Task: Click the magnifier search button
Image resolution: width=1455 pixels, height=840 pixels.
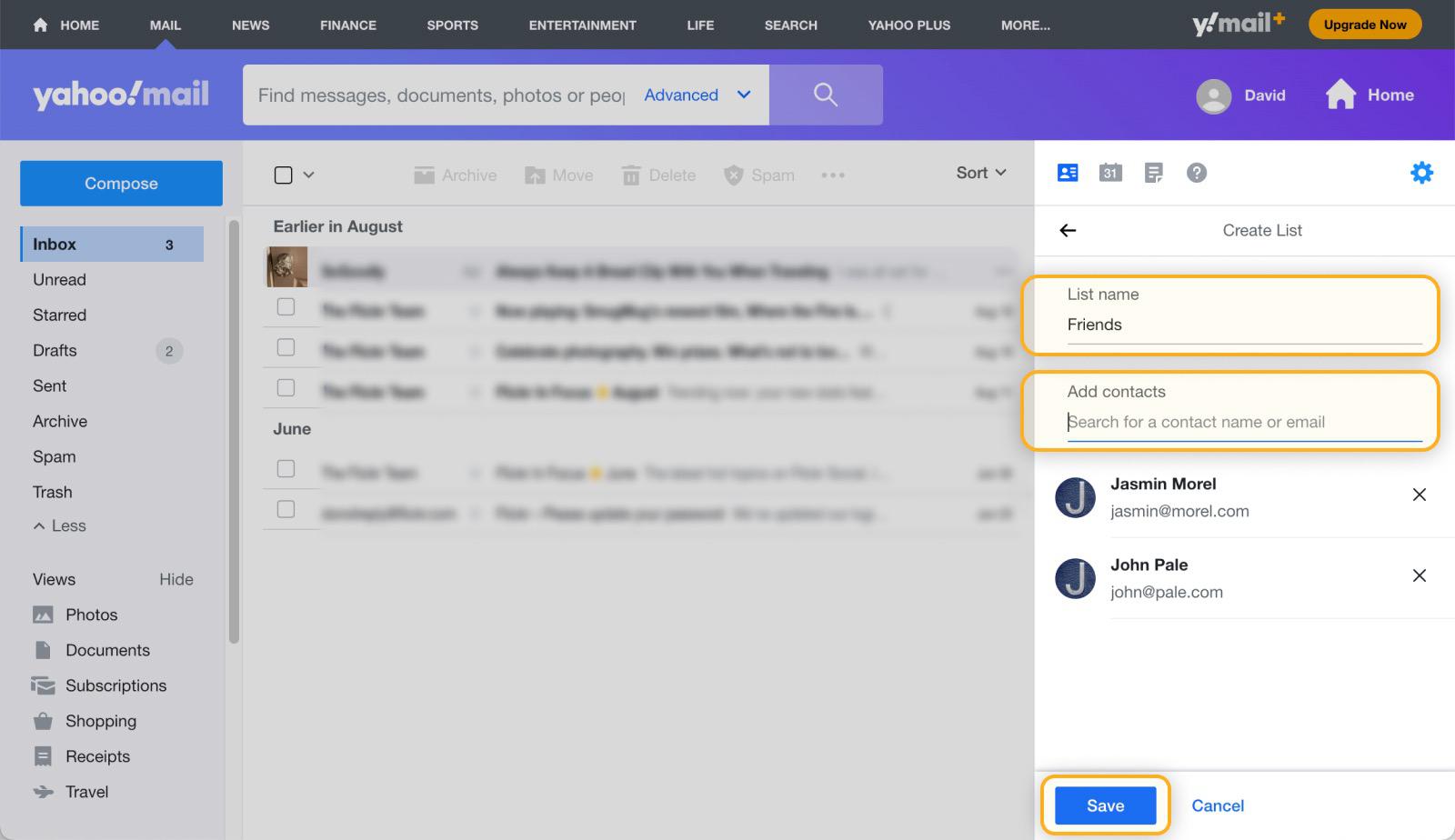Action: click(x=826, y=95)
